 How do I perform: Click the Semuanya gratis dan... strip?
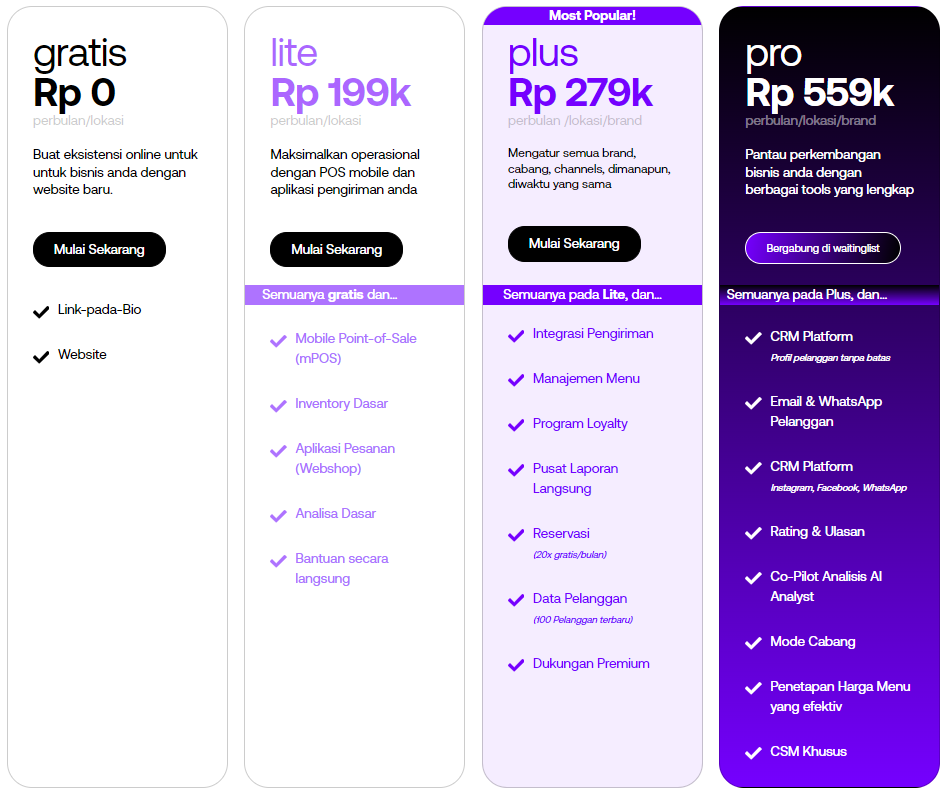355,295
